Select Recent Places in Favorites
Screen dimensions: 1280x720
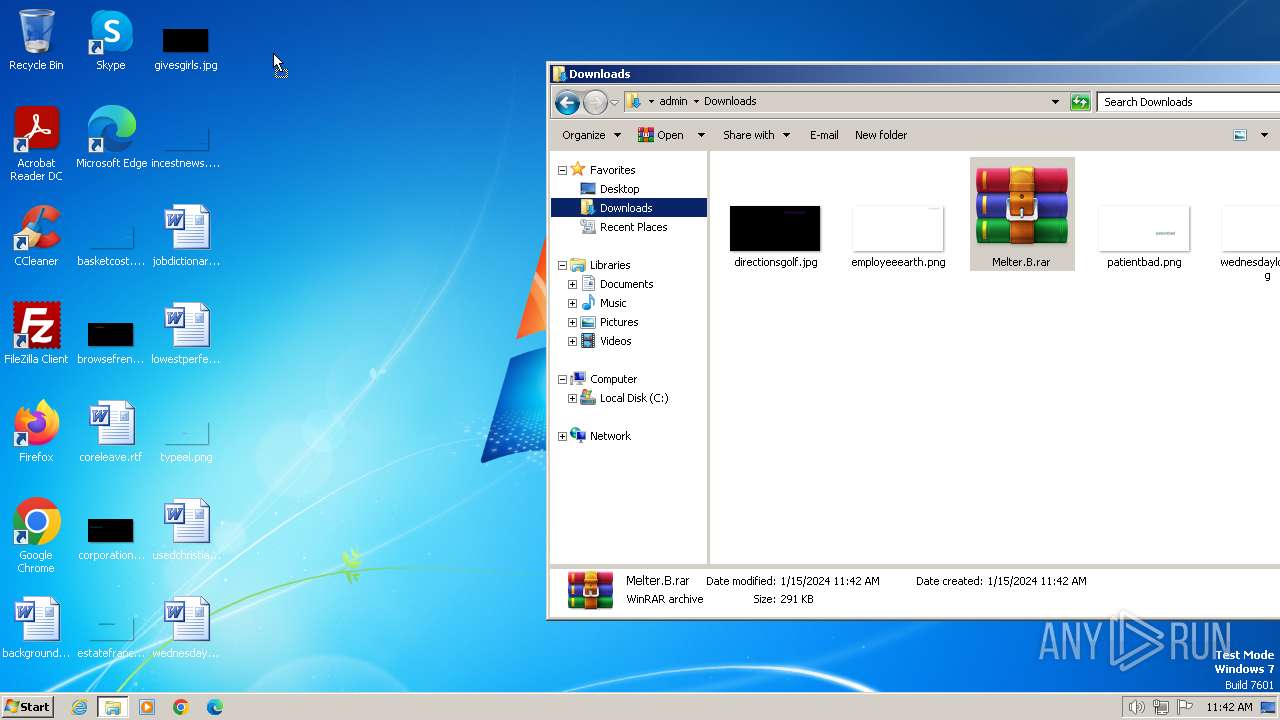[624, 227]
